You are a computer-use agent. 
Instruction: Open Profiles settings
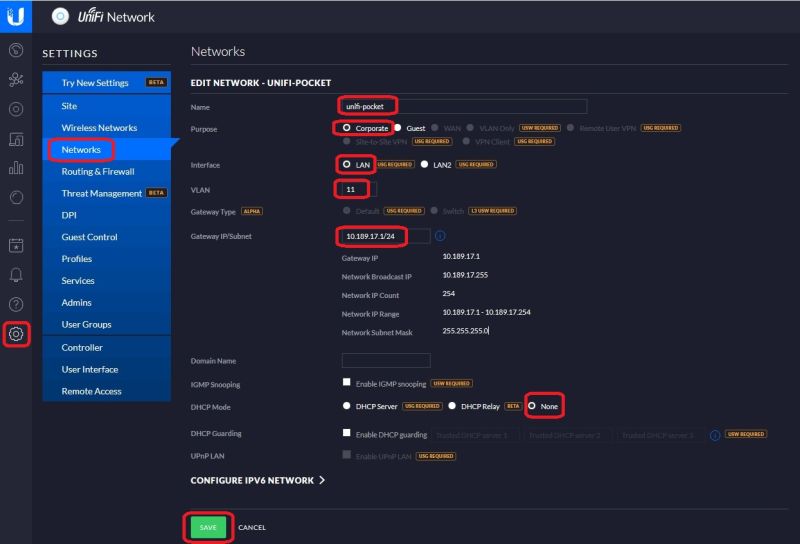coord(107,259)
